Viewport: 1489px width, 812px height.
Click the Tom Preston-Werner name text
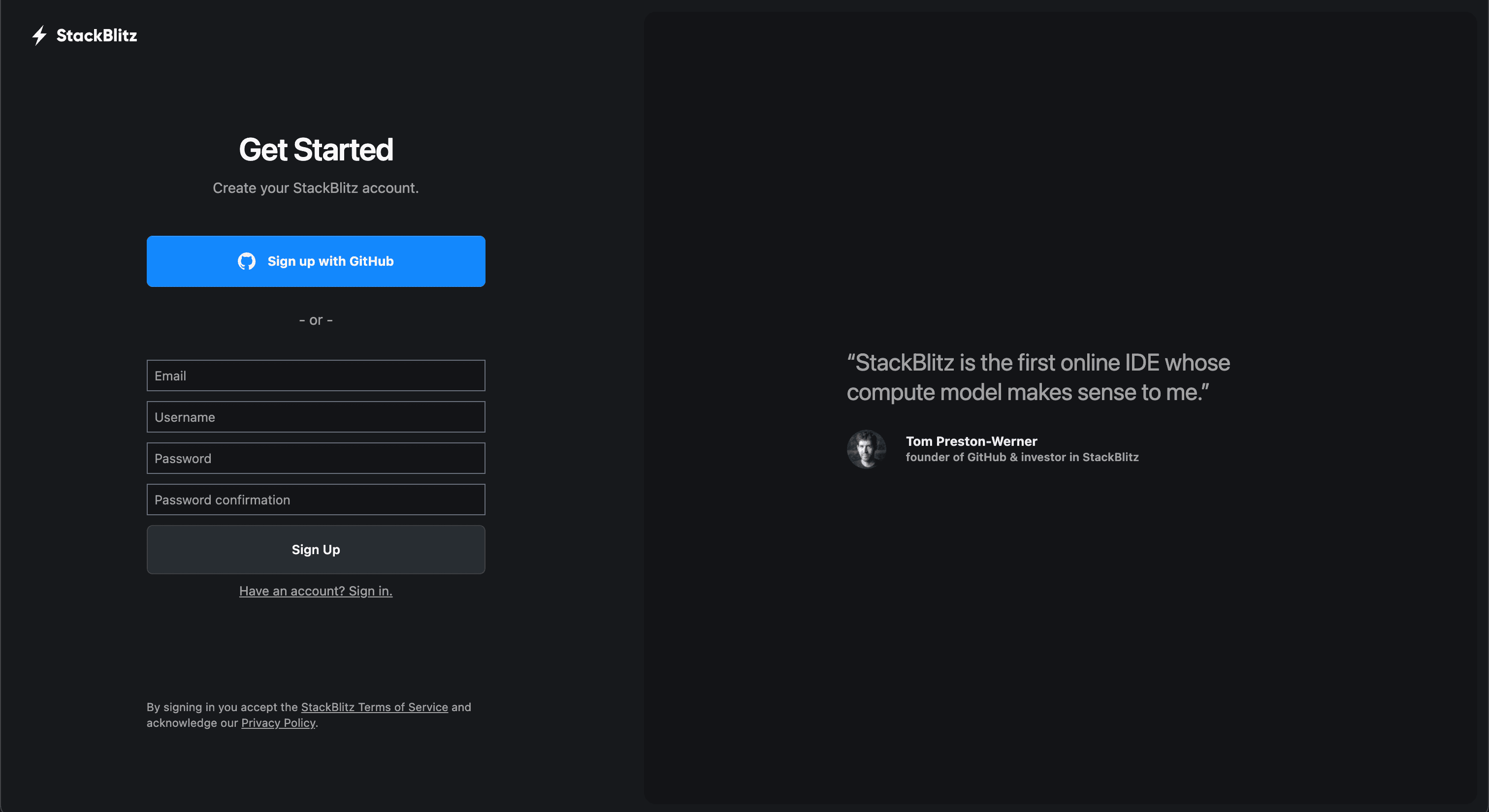[971, 441]
